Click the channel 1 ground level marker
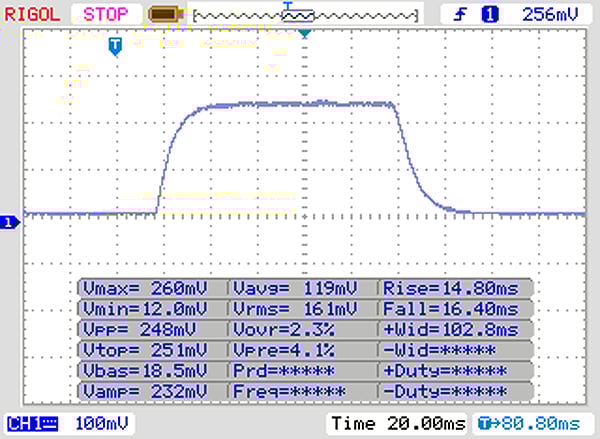The height and width of the screenshot is (439, 600). (x=9, y=222)
